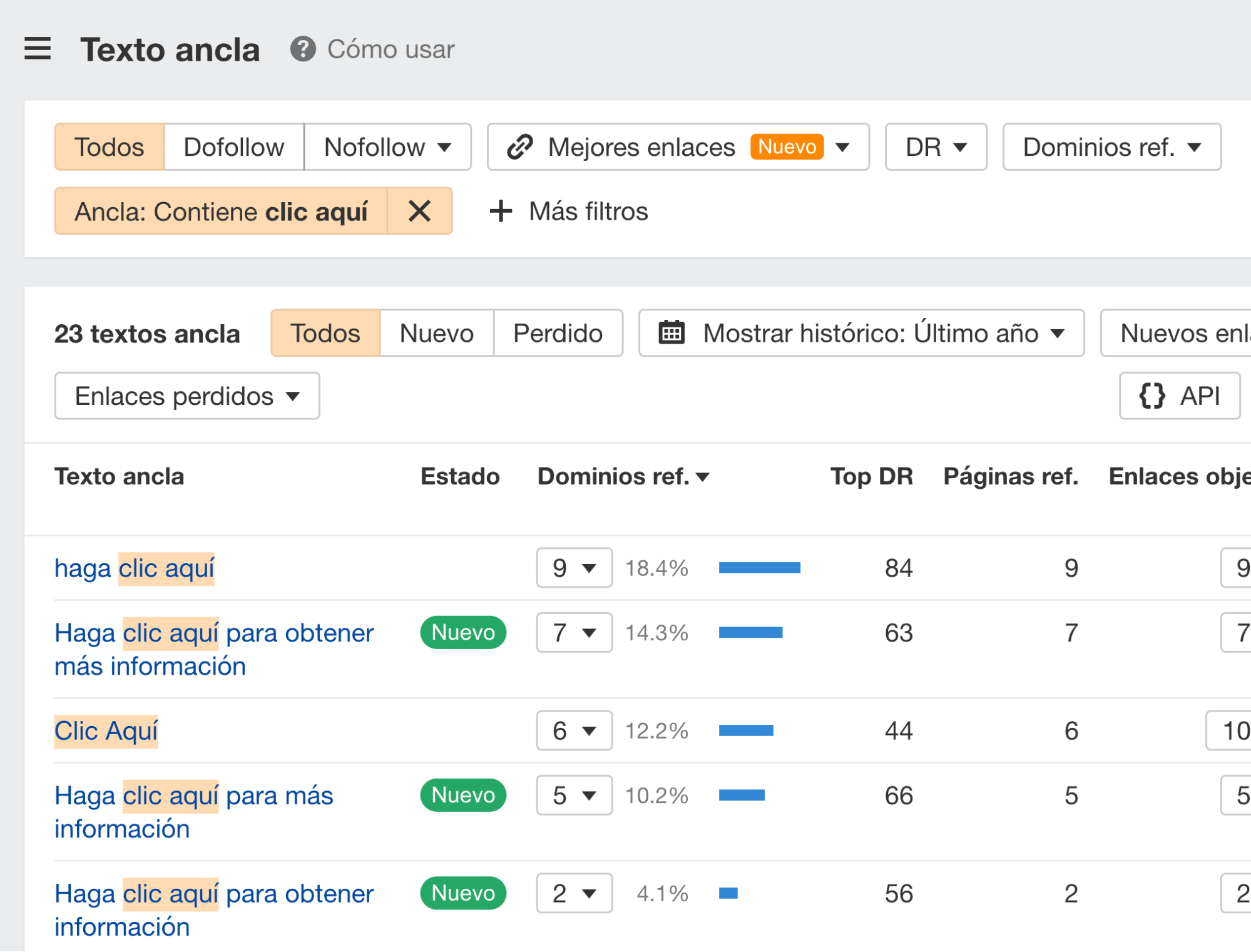Open the 'haga clic aquí' anchor text link
1251x952 pixels.
[x=134, y=568]
